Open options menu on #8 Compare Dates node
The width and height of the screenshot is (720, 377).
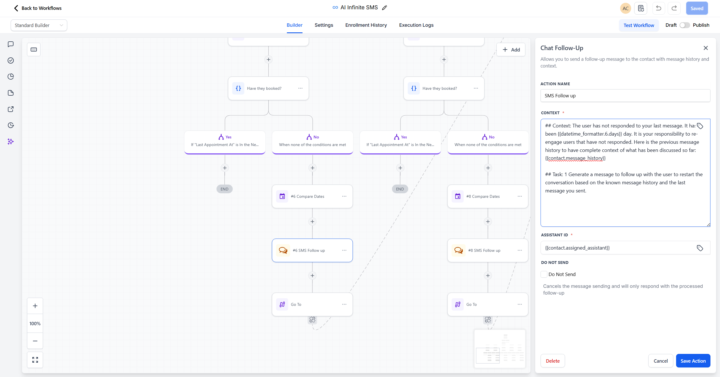[520, 197]
